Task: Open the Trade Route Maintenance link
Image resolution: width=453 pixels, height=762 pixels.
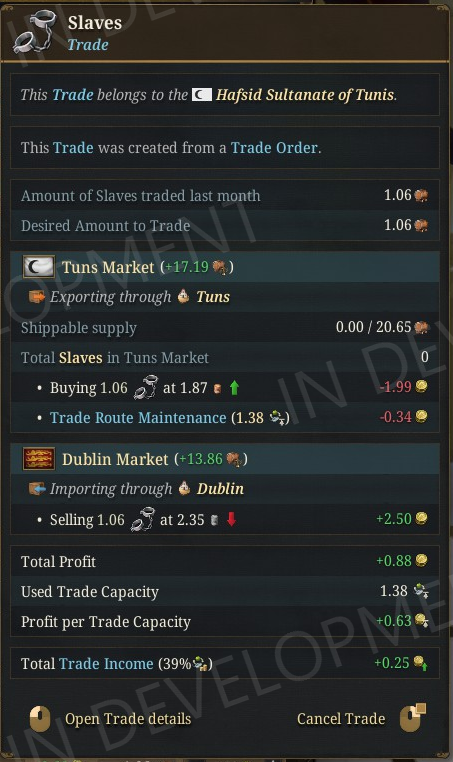Action: tap(138, 417)
